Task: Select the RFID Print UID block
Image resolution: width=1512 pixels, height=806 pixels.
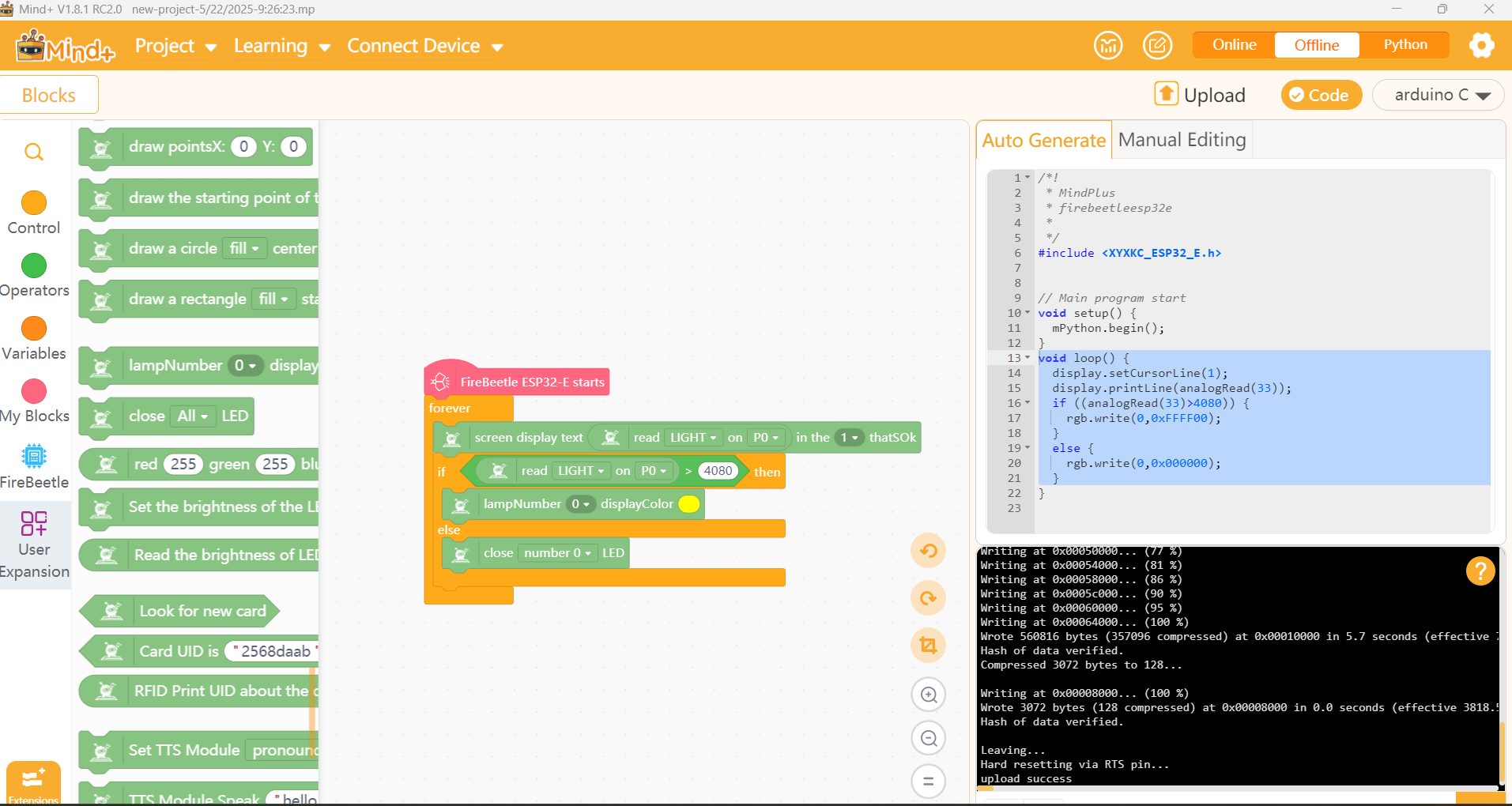Action: [x=199, y=691]
